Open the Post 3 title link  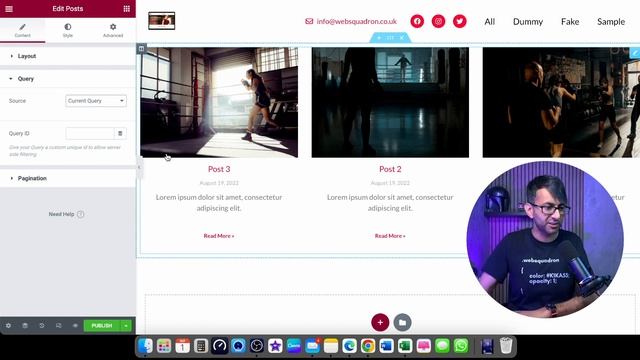point(219,169)
